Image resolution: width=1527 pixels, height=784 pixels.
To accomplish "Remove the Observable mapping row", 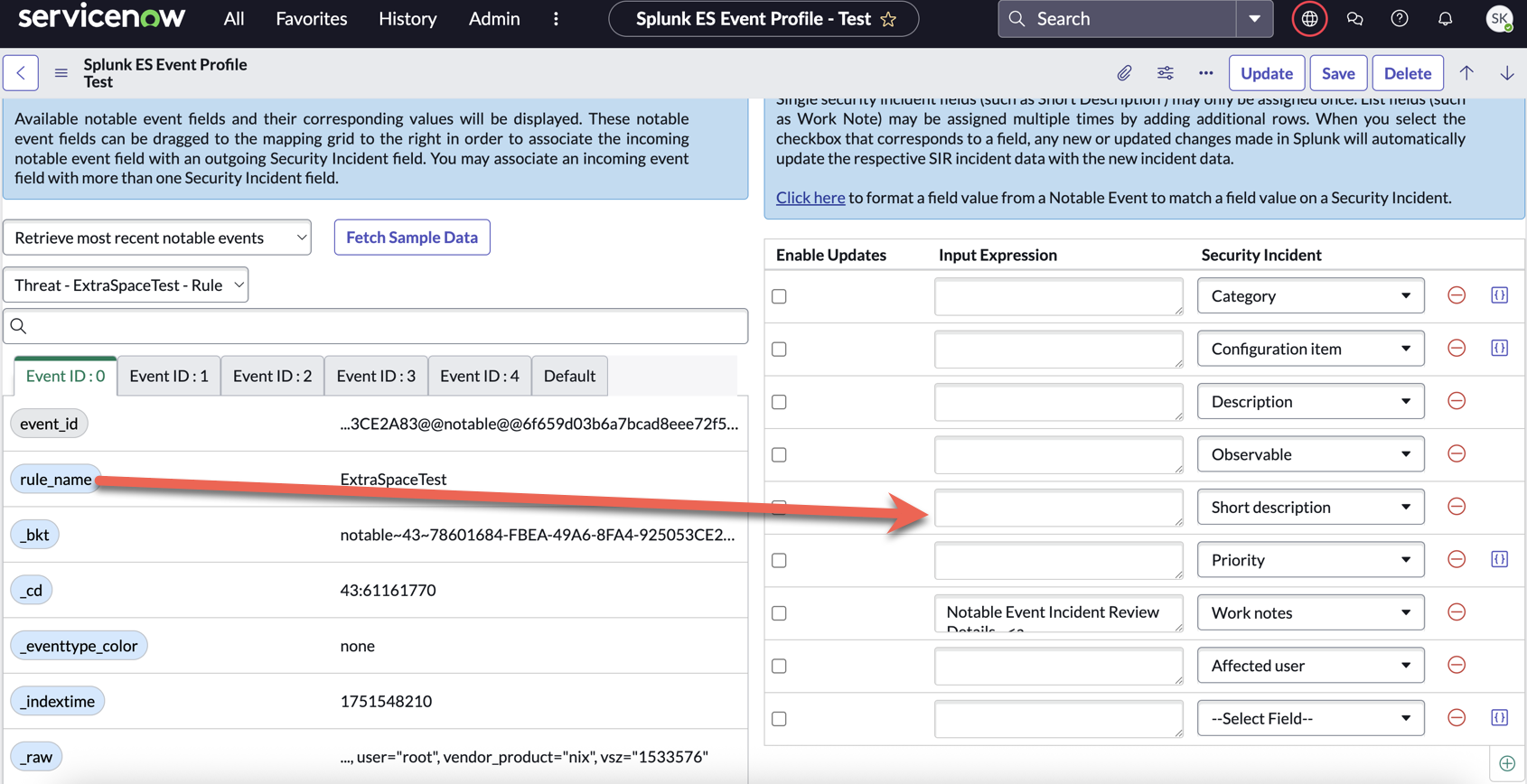I will coord(1457,454).
